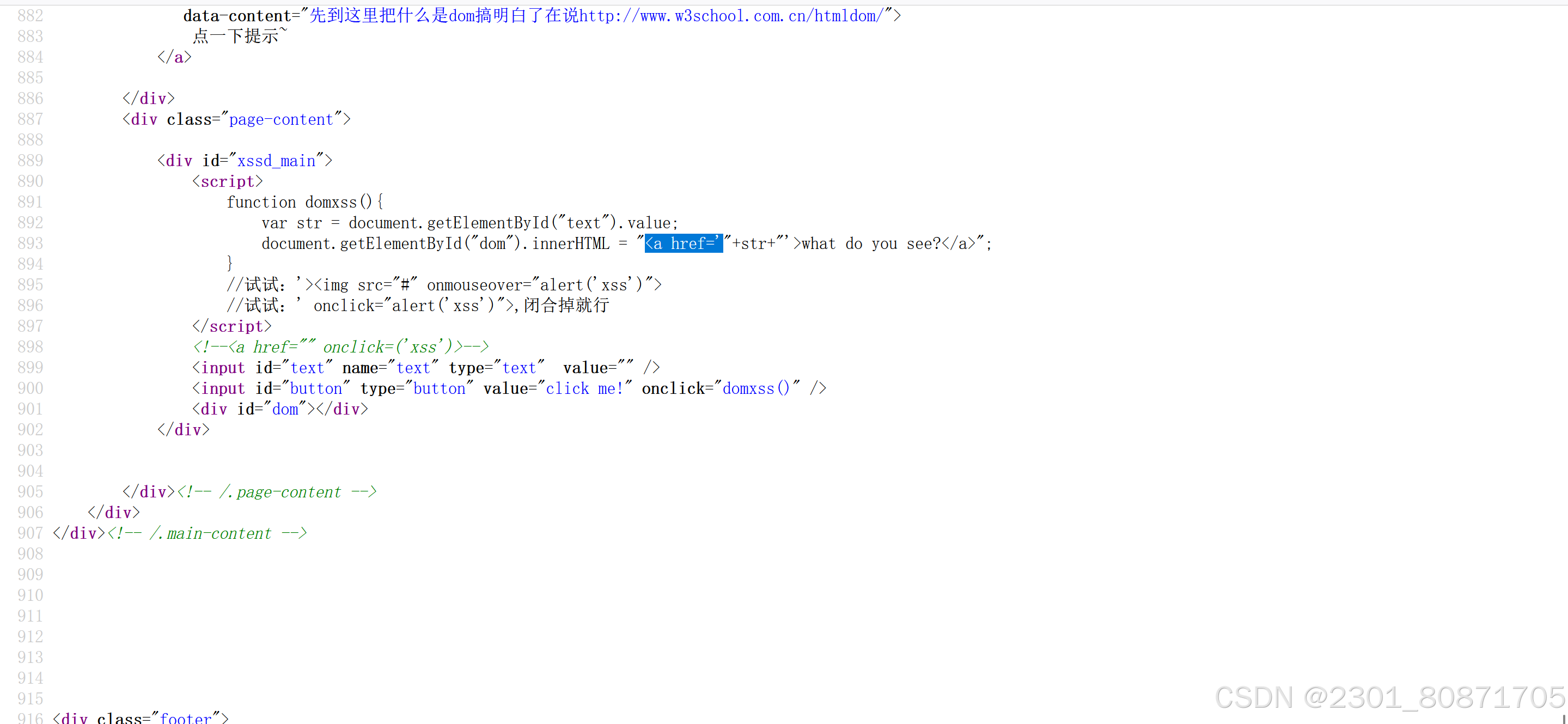This screenshot has width=1568, height=724.
Task: Click line number 899 in gutter
Action: click(30, 368)
